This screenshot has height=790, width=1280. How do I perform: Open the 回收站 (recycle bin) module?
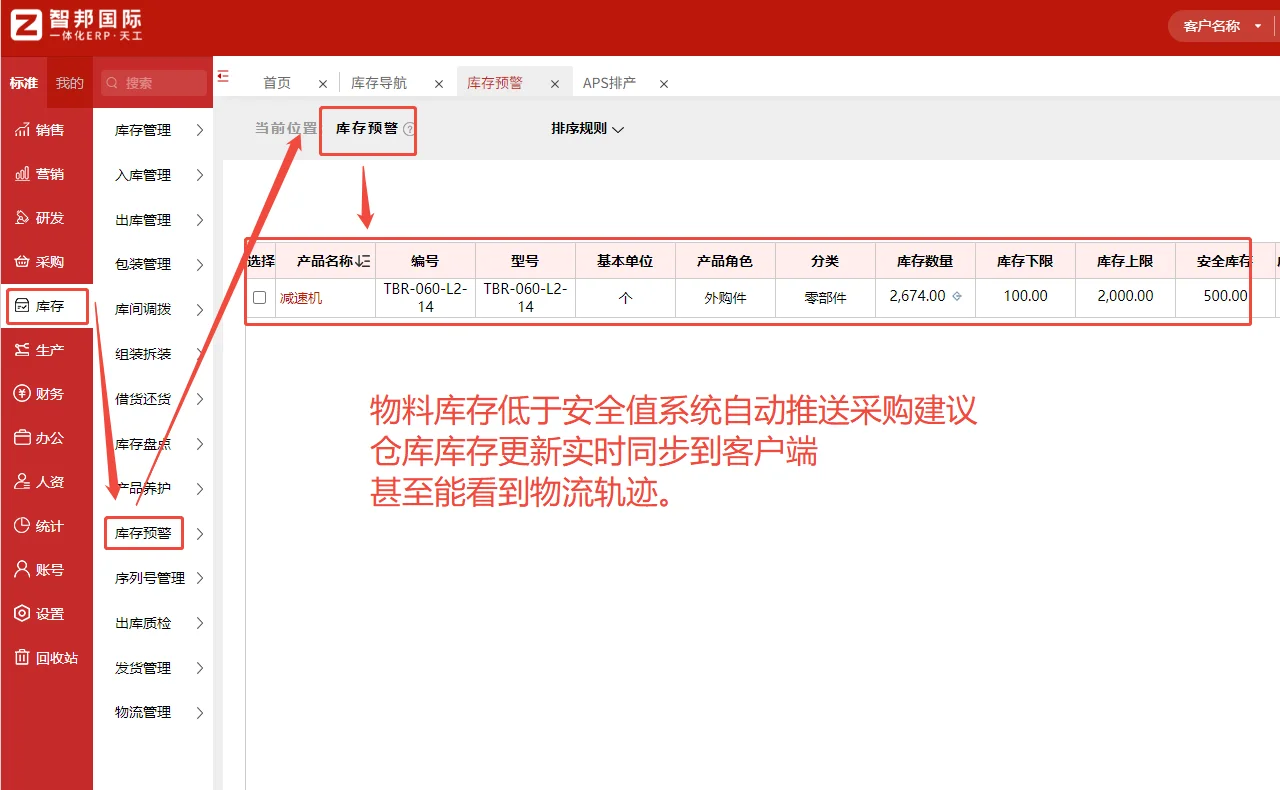47,657
